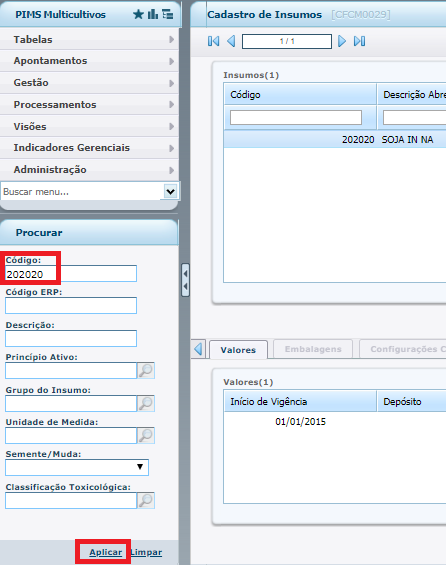Open Unidade de Medida lookup magnifier

(146, 435)
